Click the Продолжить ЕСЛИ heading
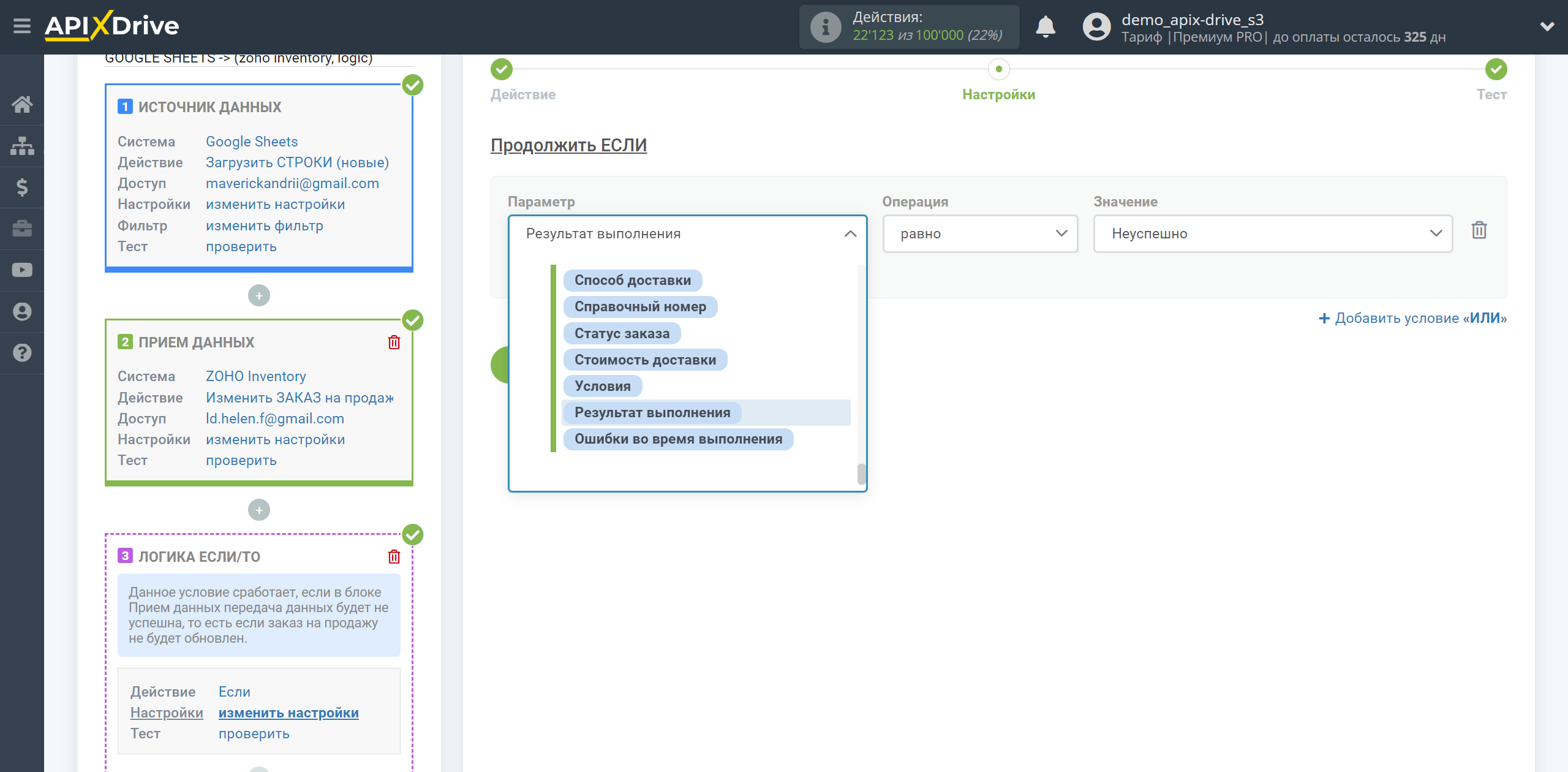 568,145
